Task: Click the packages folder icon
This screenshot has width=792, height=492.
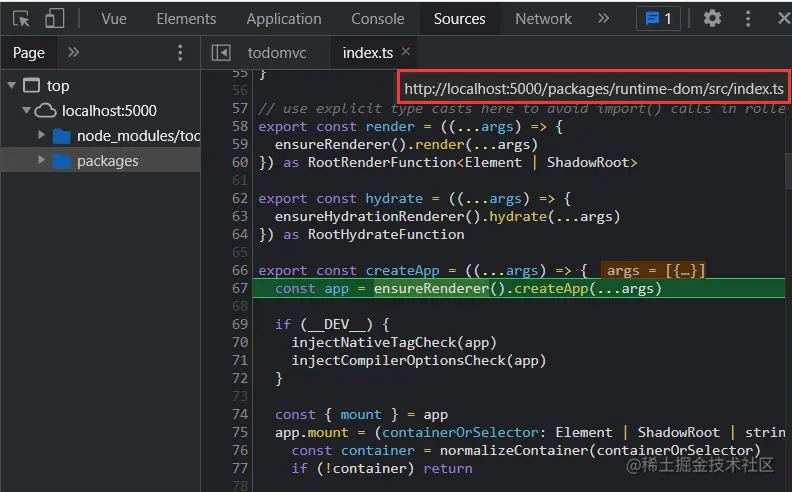Action: click(x=62, y=161)
